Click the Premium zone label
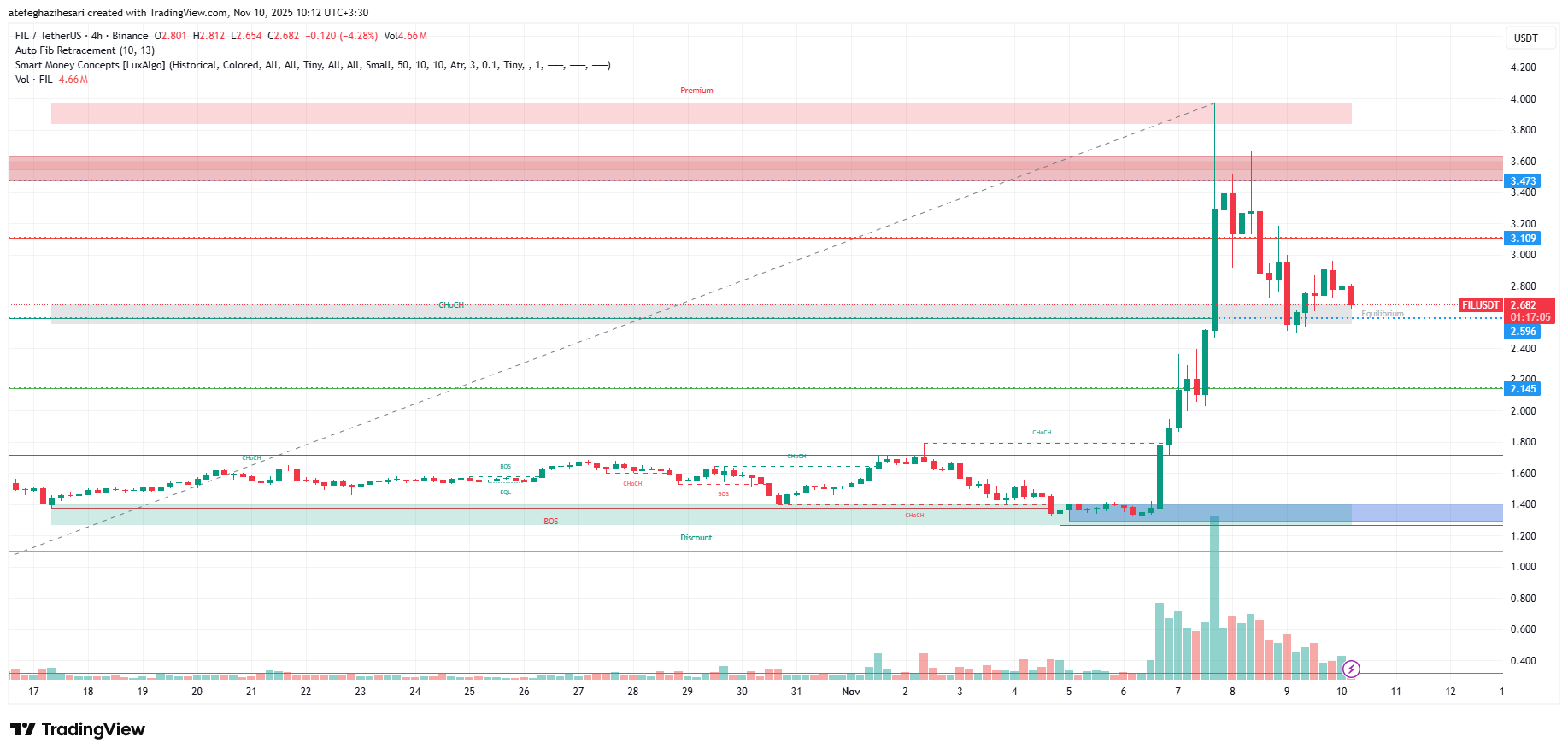 (x=696, y=91)
